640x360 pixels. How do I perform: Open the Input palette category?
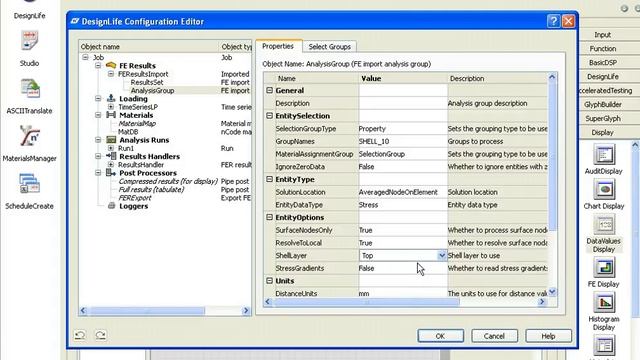click(x=602, y=35)
